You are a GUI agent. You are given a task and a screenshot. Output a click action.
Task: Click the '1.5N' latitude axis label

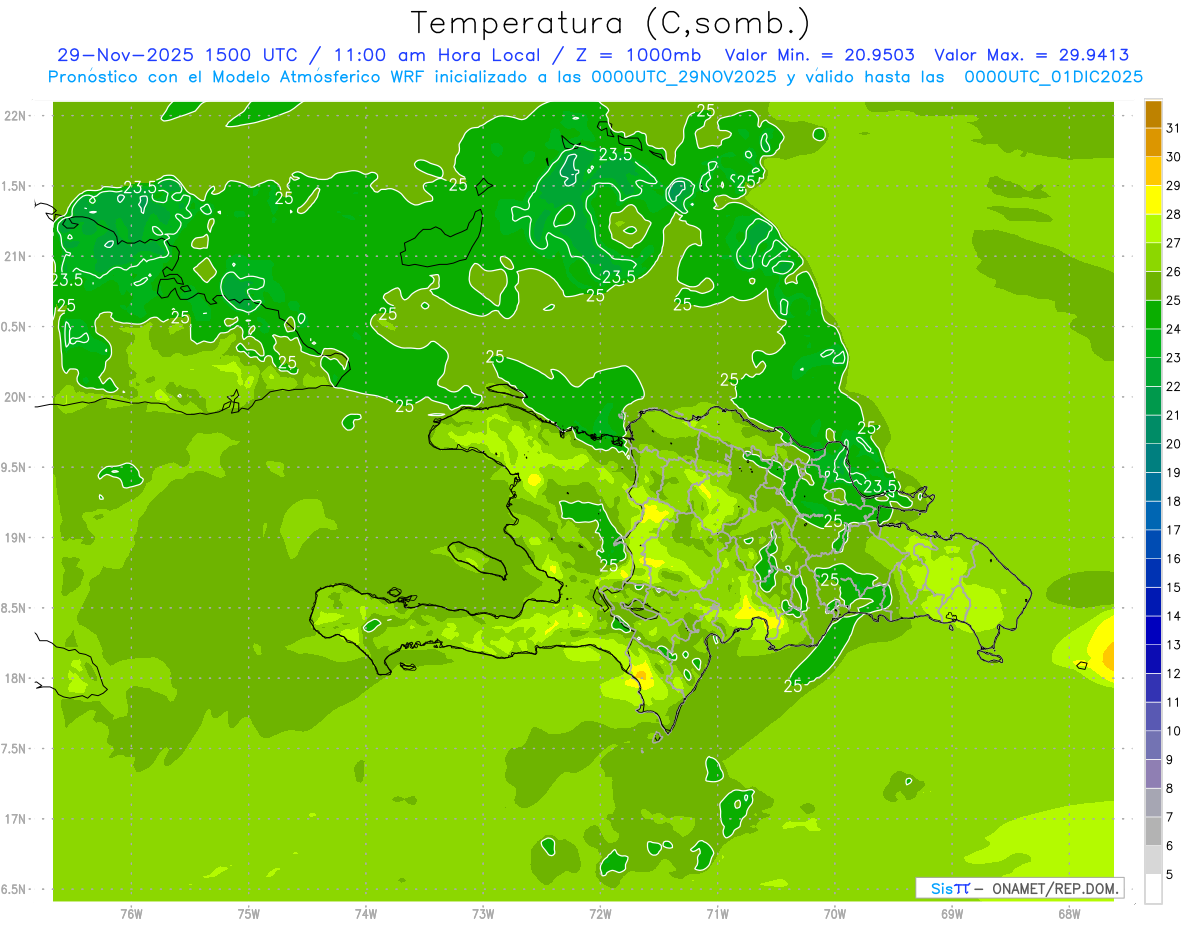(14, 186)
